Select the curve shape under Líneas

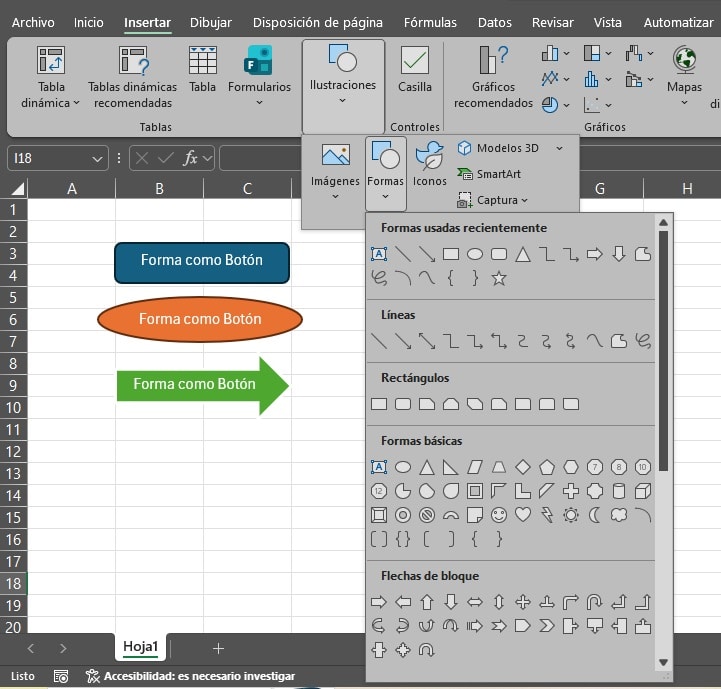595,341
